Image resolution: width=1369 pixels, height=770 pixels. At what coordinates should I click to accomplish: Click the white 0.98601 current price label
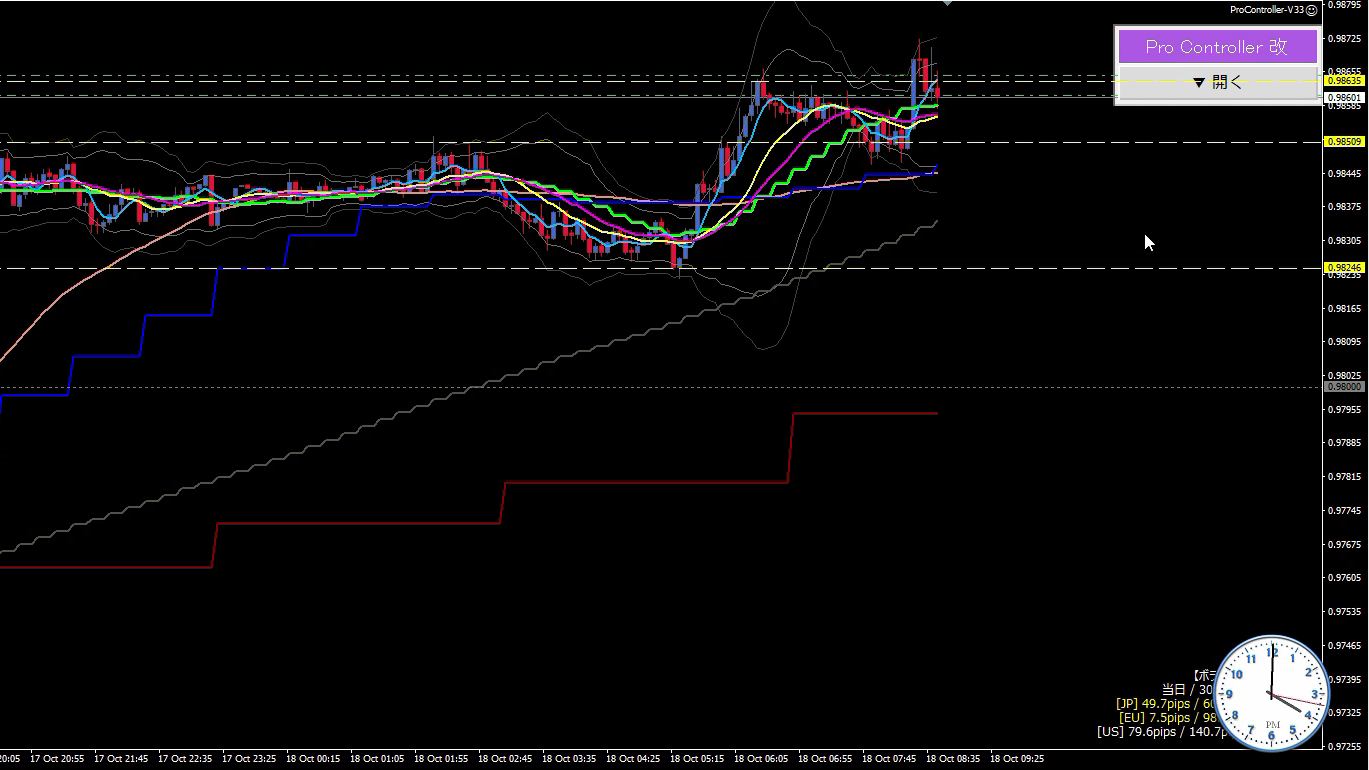tap(1344, 98)
